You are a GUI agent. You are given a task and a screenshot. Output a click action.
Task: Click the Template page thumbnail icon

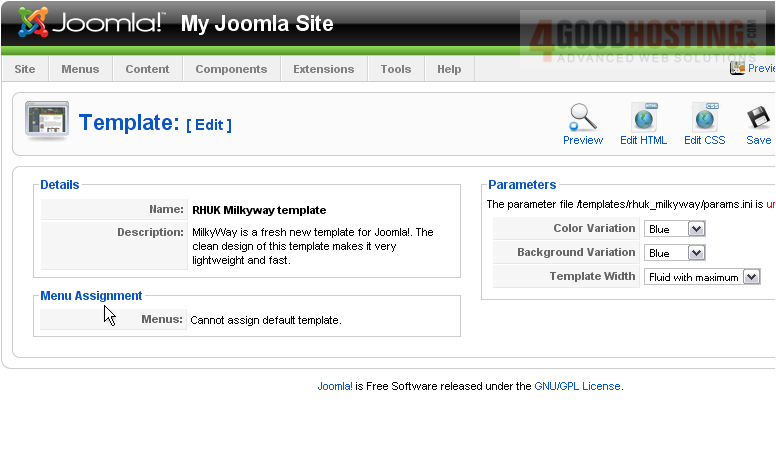pos(46,122)
